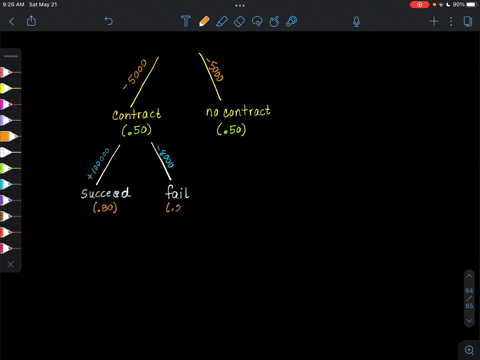Select the hand tool beside the lasso
The height and width of the screenshot is (360, 480).
274,21
